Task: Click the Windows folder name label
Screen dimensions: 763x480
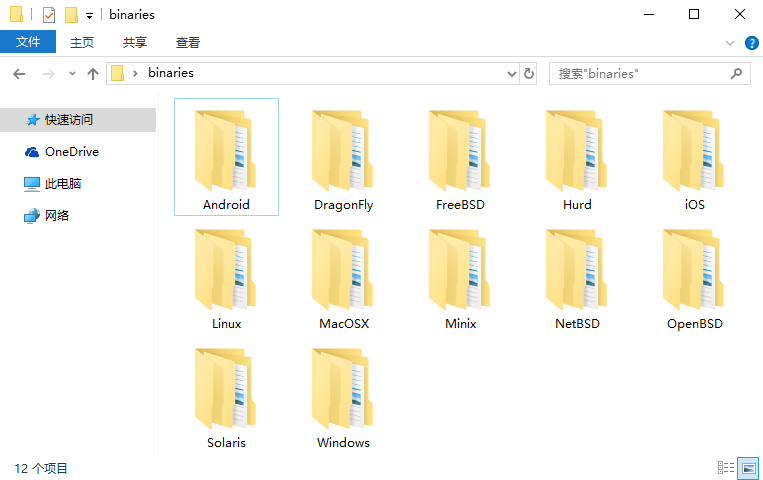Action: [x=344, y=443]
